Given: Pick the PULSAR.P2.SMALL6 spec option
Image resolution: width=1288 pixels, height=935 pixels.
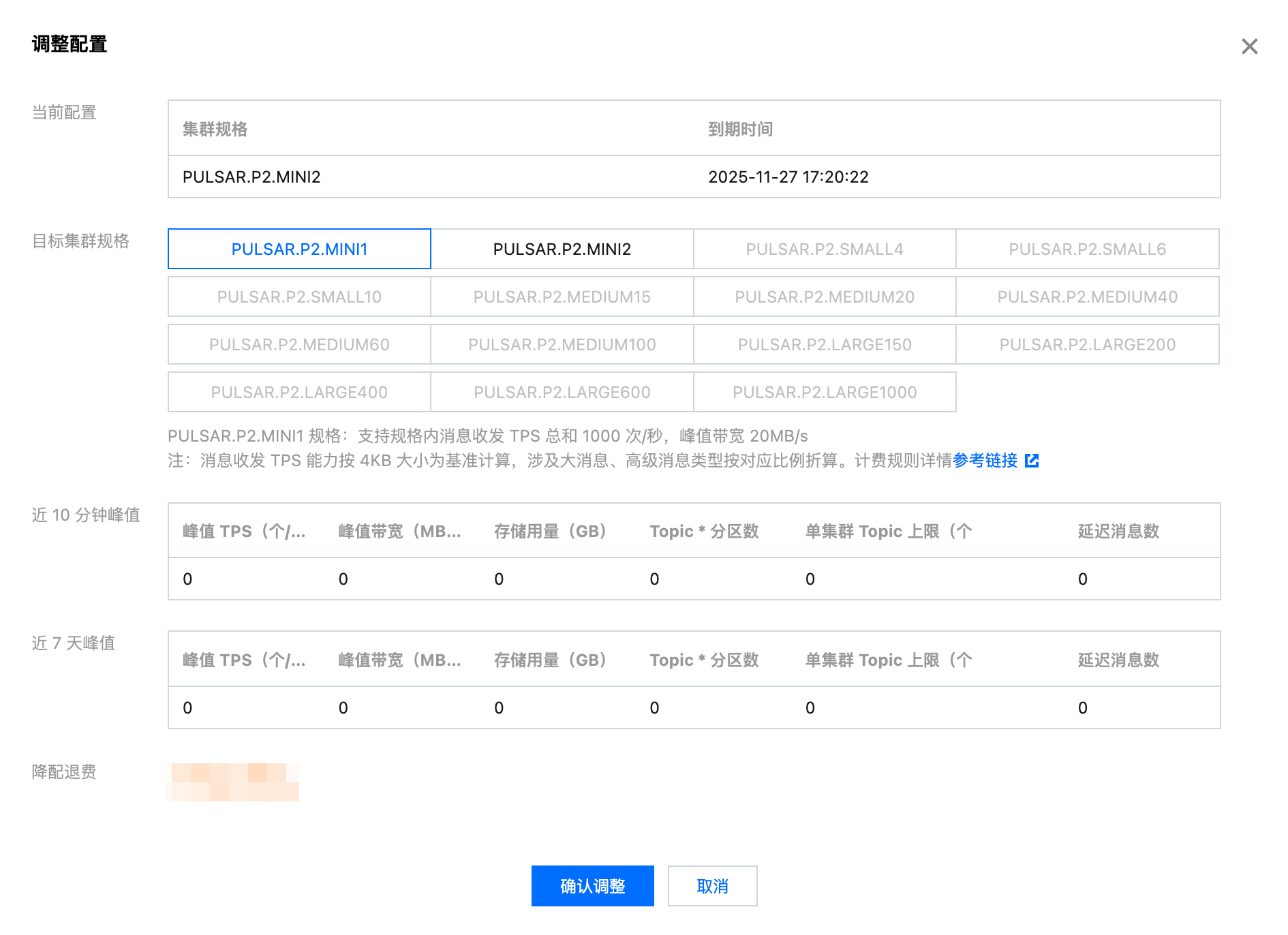Looking at the screenshot, I should click(1087, 249).
